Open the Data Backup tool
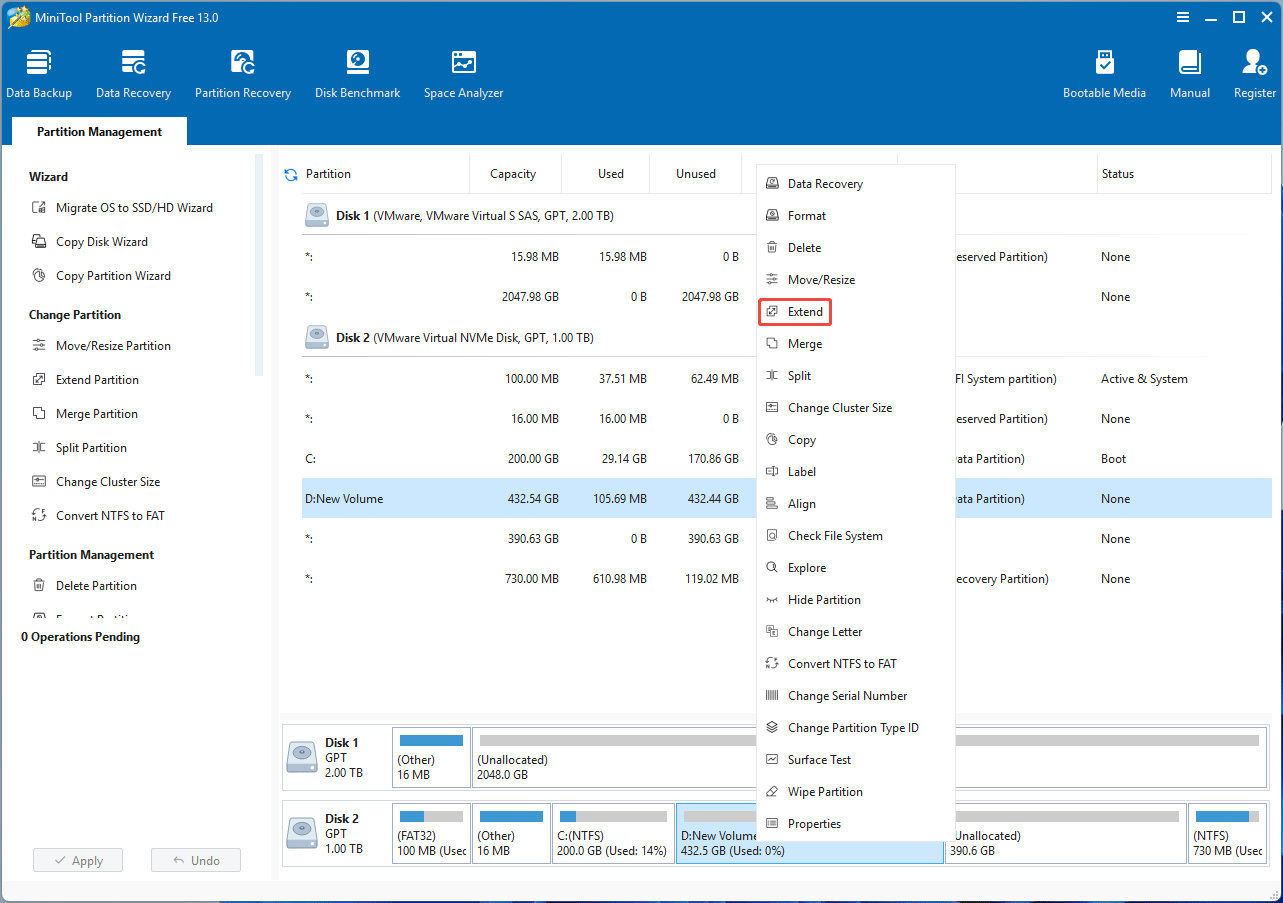1283x903 pixels. 39,74
